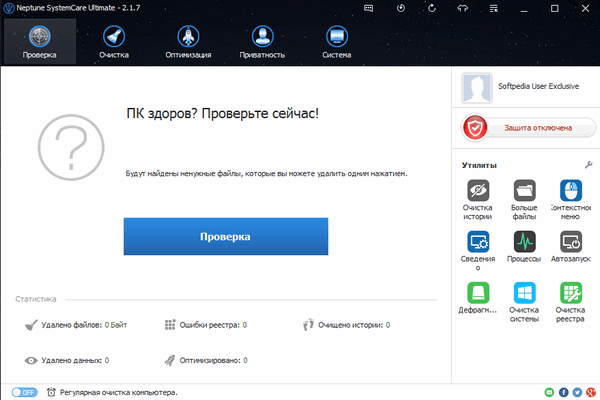Launch Очистка реестра utility
The width and height of the screenshot is (600, 400).
pos(571,302)
